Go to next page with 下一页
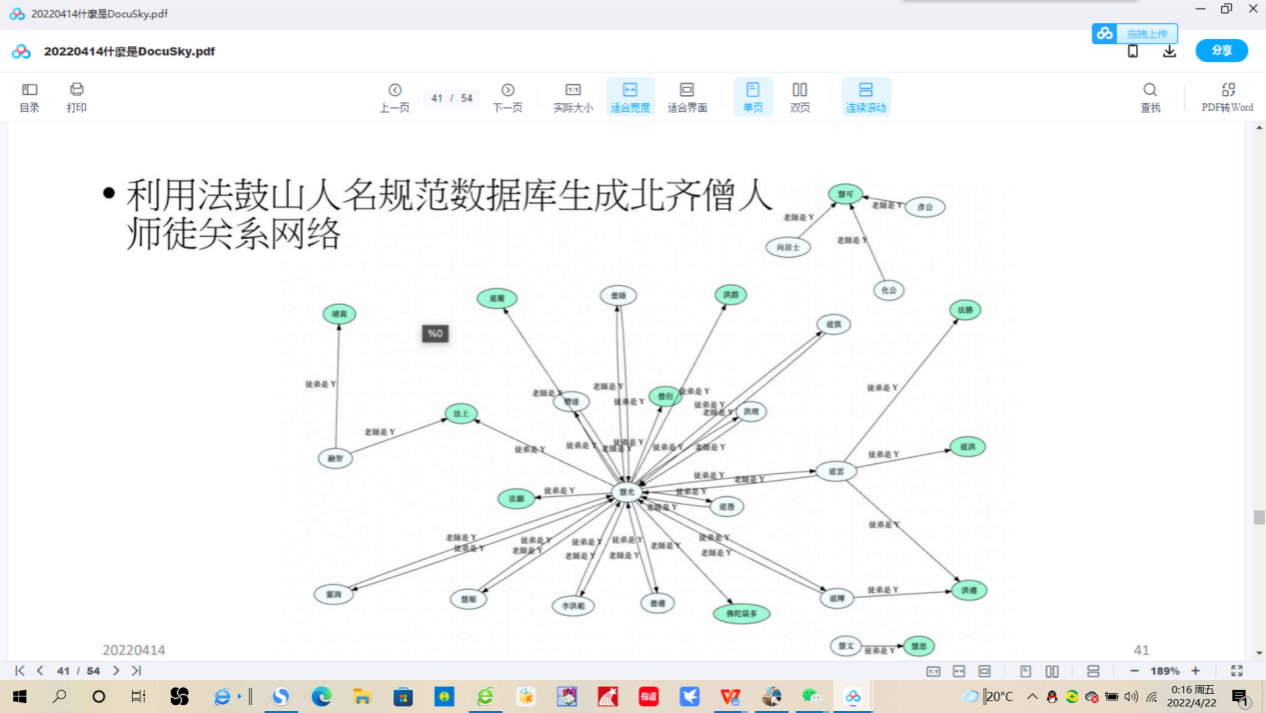Image resolution: width=1266 pixels, height=713 pixels. (x=507, y=97)
